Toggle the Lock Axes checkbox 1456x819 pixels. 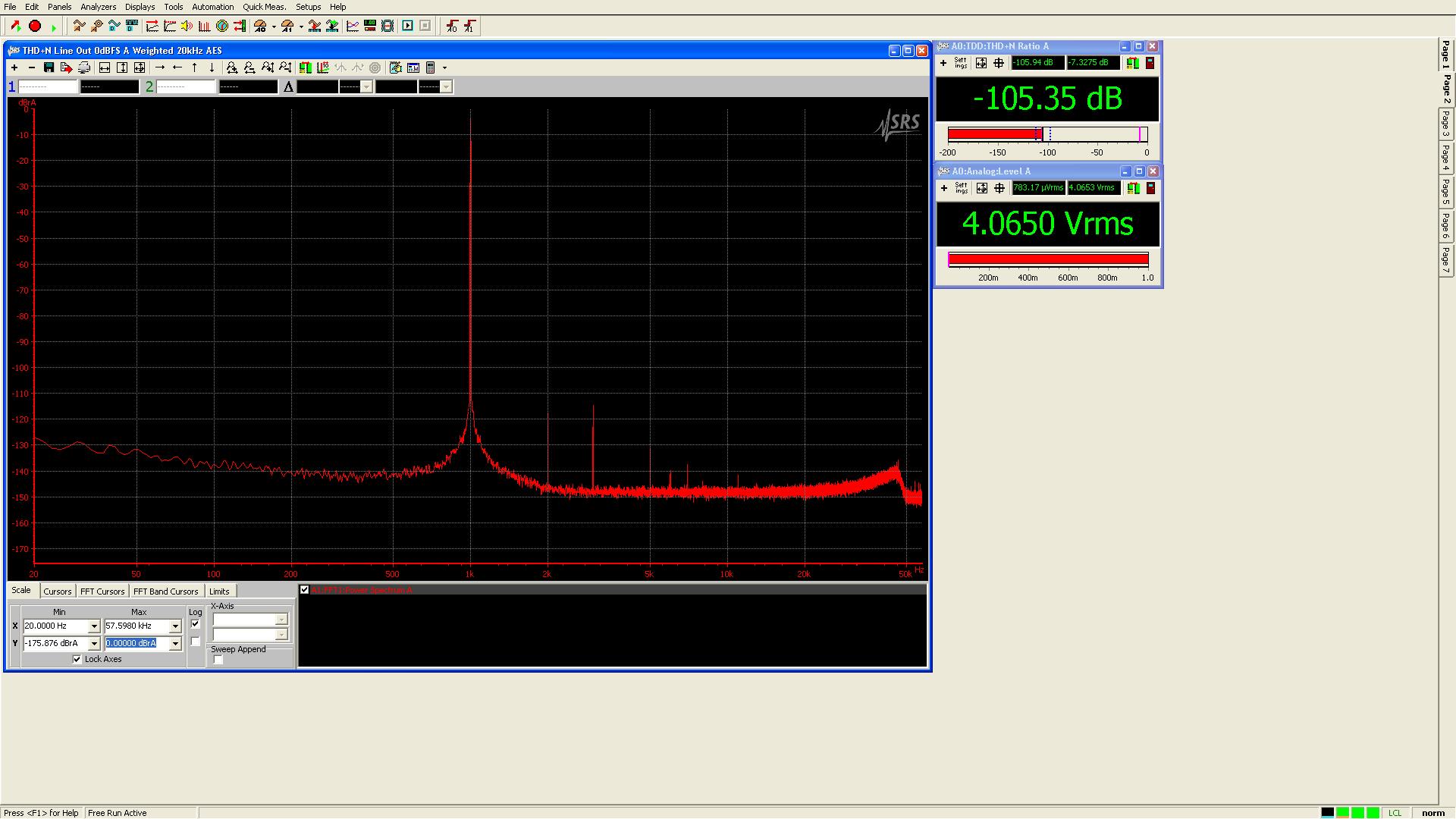click(x=77, y=659)
